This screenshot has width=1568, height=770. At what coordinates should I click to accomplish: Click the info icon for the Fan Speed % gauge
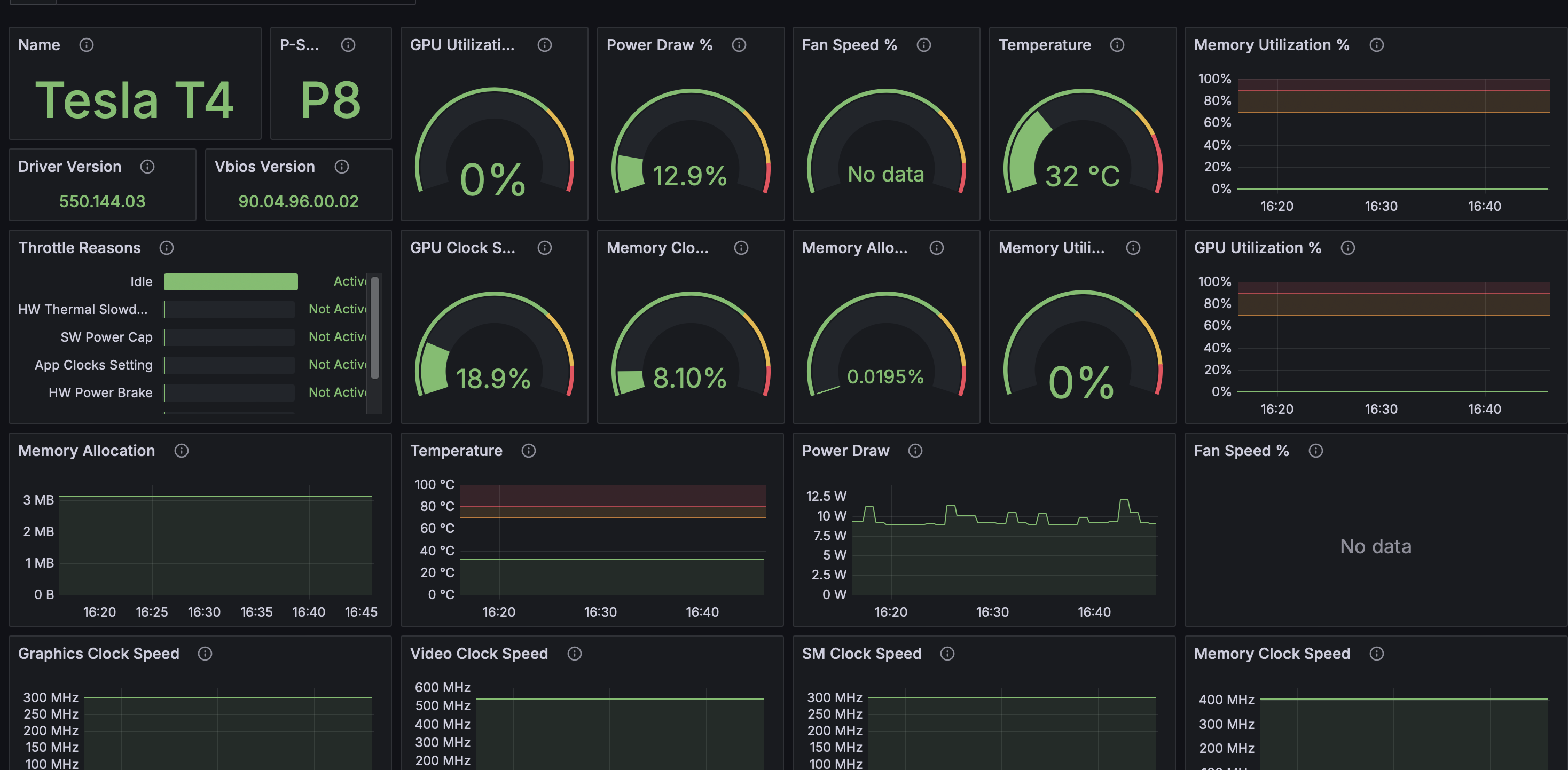(x=924, y=45)
